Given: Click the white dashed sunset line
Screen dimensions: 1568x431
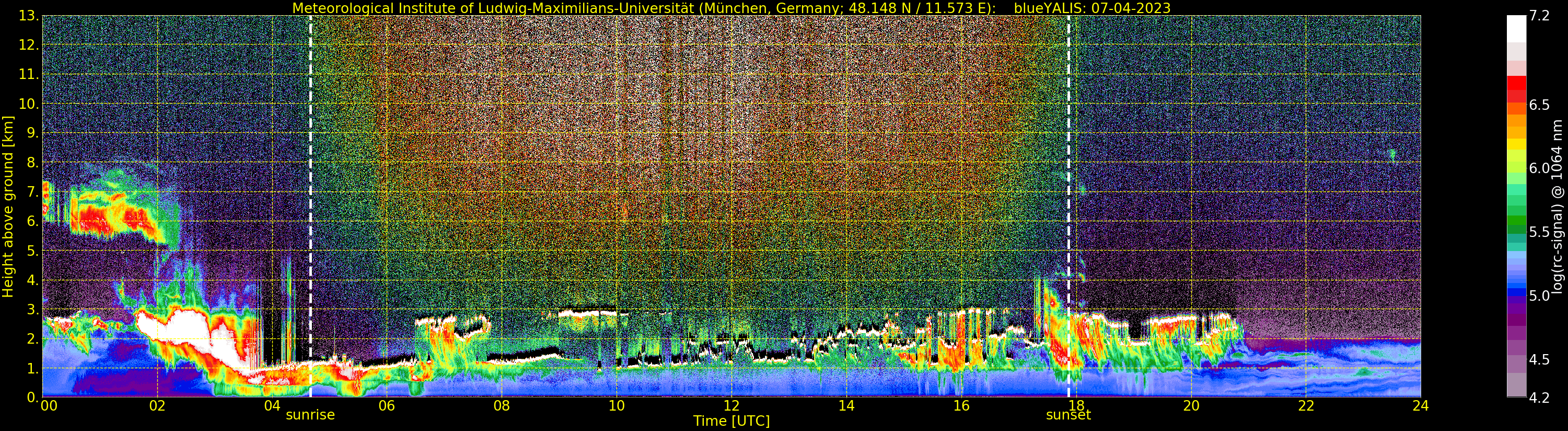Looking at the screenshot, I should [x=1068, y=206].
